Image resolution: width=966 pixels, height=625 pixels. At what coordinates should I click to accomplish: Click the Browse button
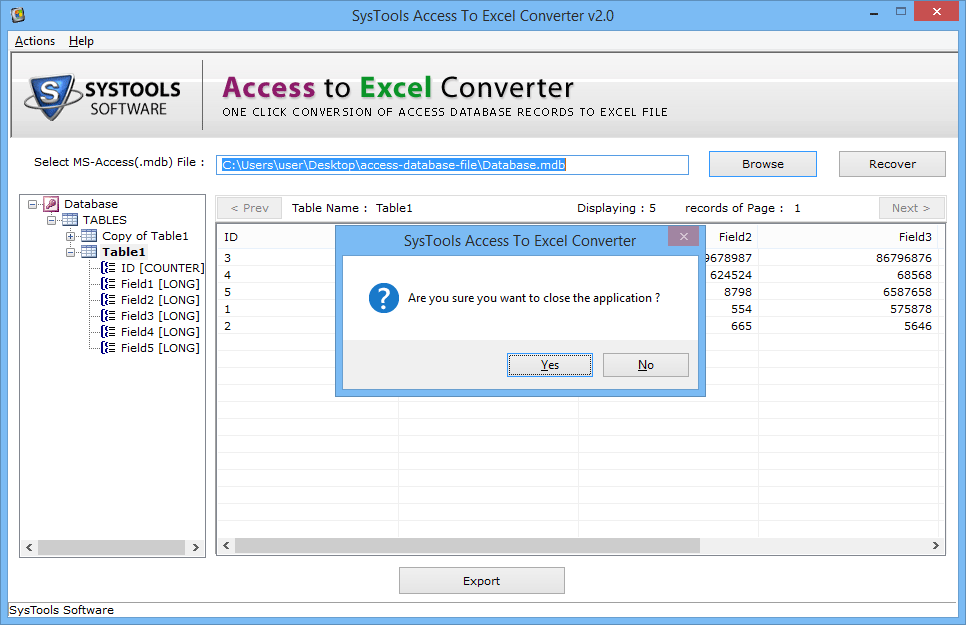coord(763,164)
